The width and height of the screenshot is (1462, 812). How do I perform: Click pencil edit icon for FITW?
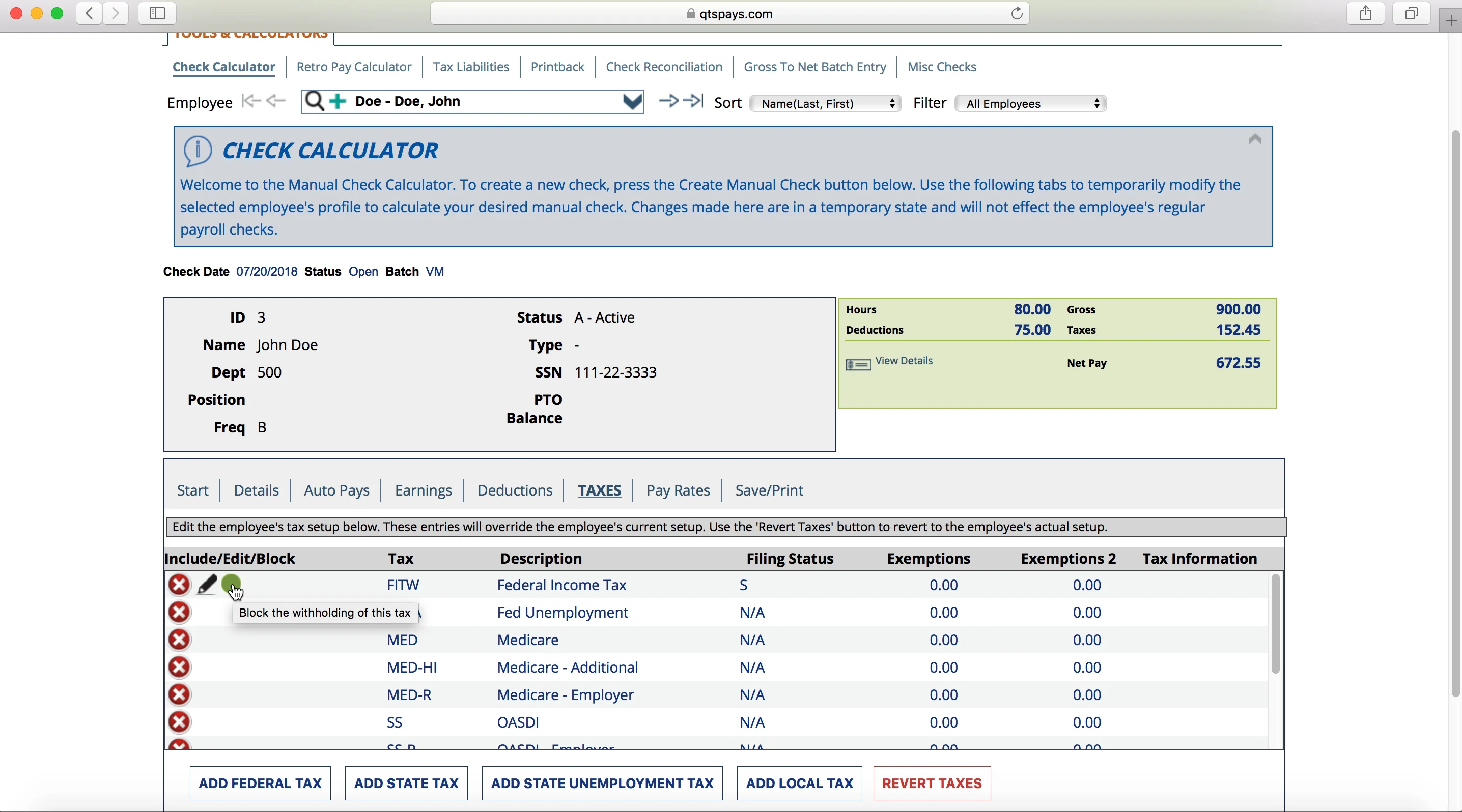click(207, 585)
